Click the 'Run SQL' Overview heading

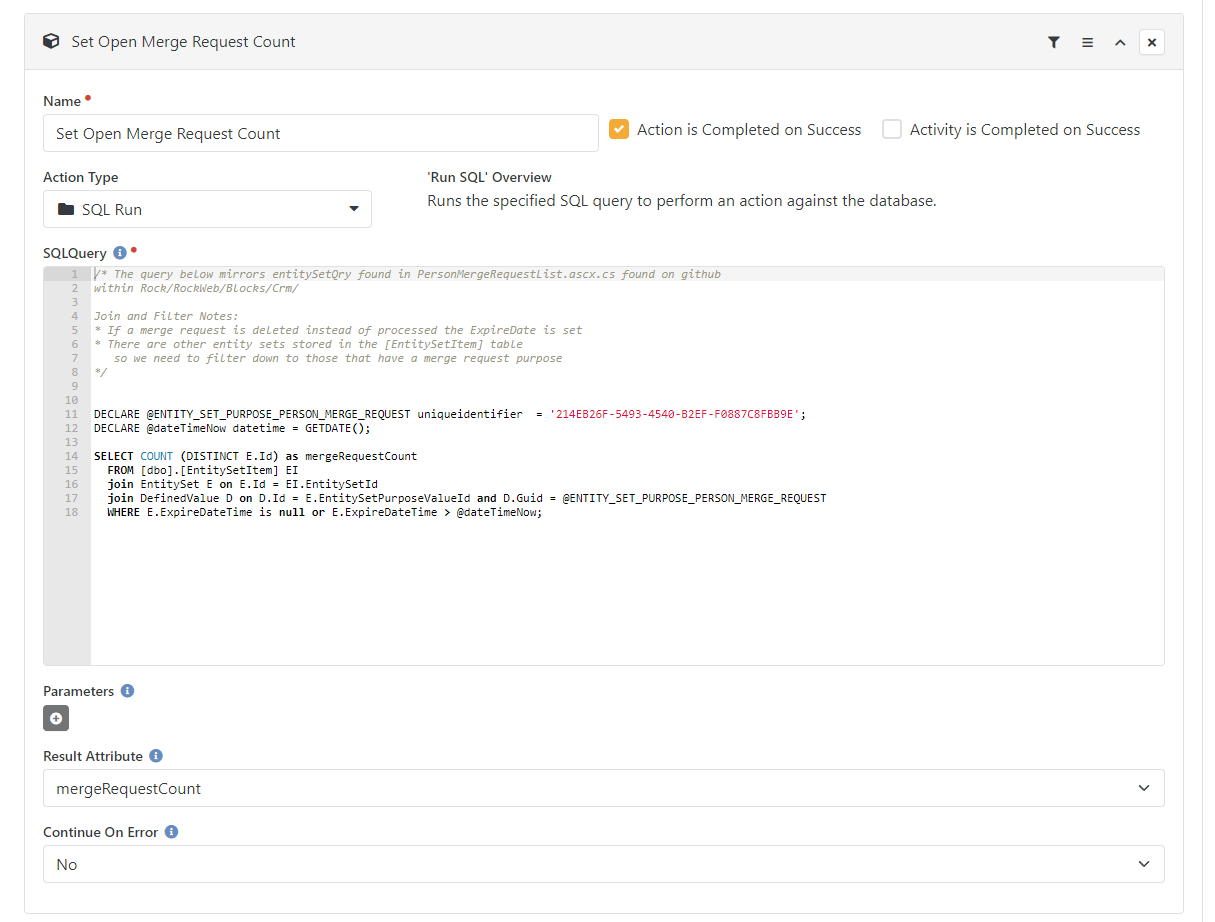[489, 177]
